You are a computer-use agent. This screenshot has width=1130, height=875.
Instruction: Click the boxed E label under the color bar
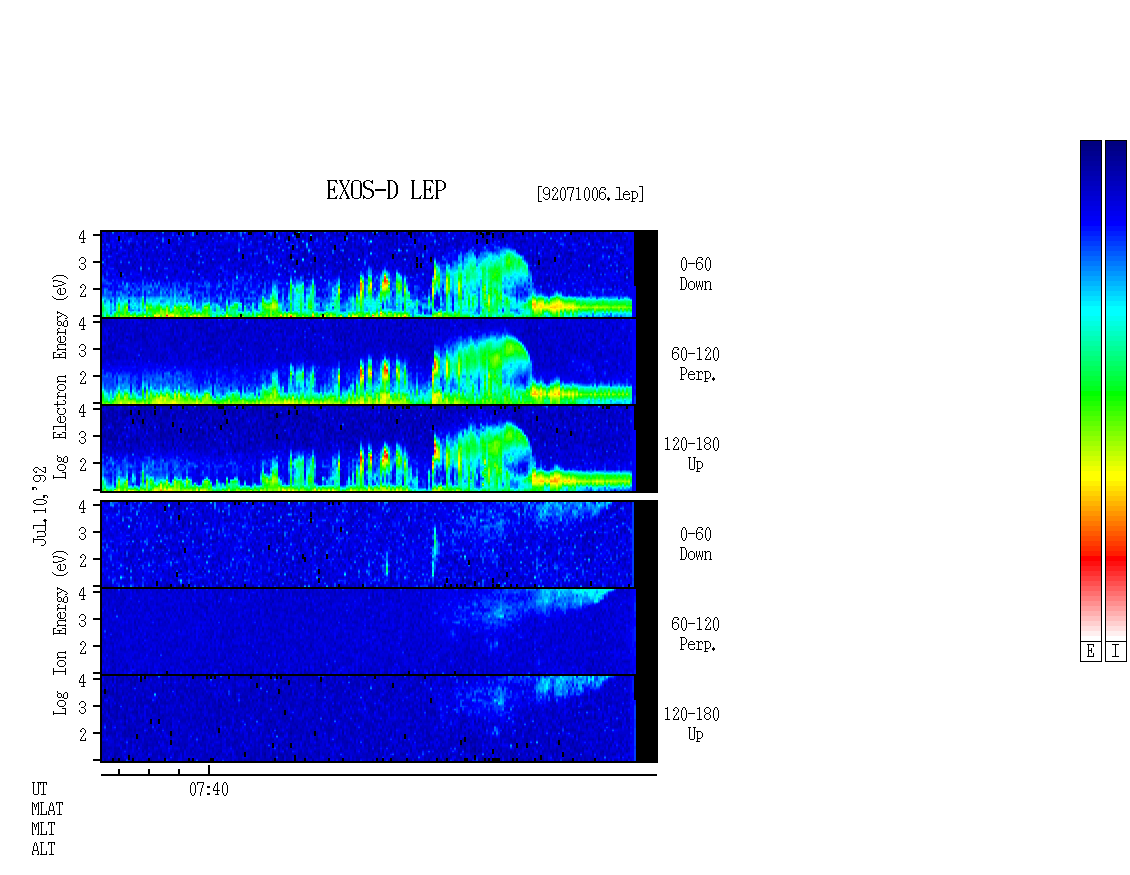click(x=1090, y=652)
